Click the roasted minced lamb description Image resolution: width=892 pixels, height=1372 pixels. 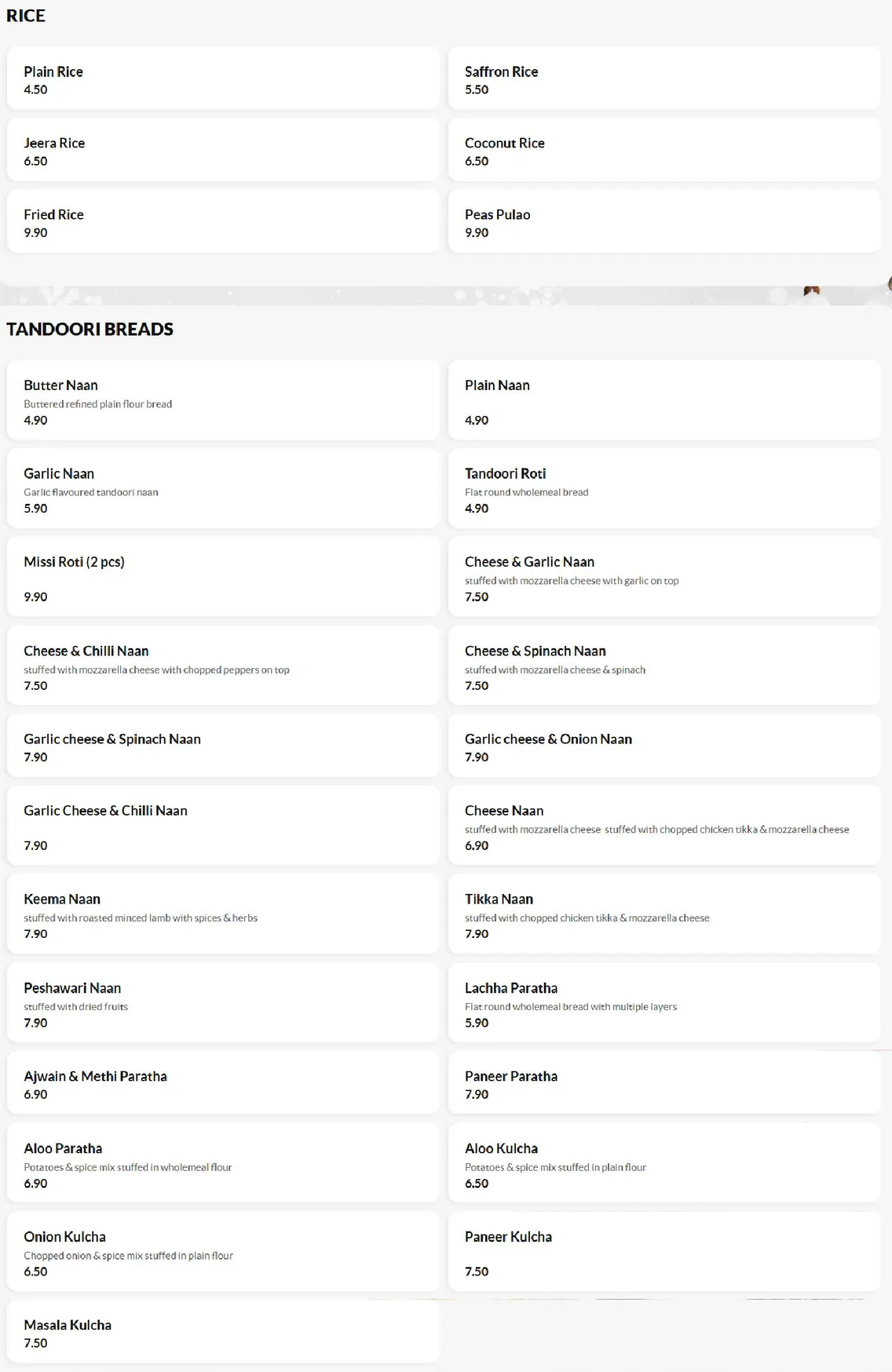click(141, 918)
